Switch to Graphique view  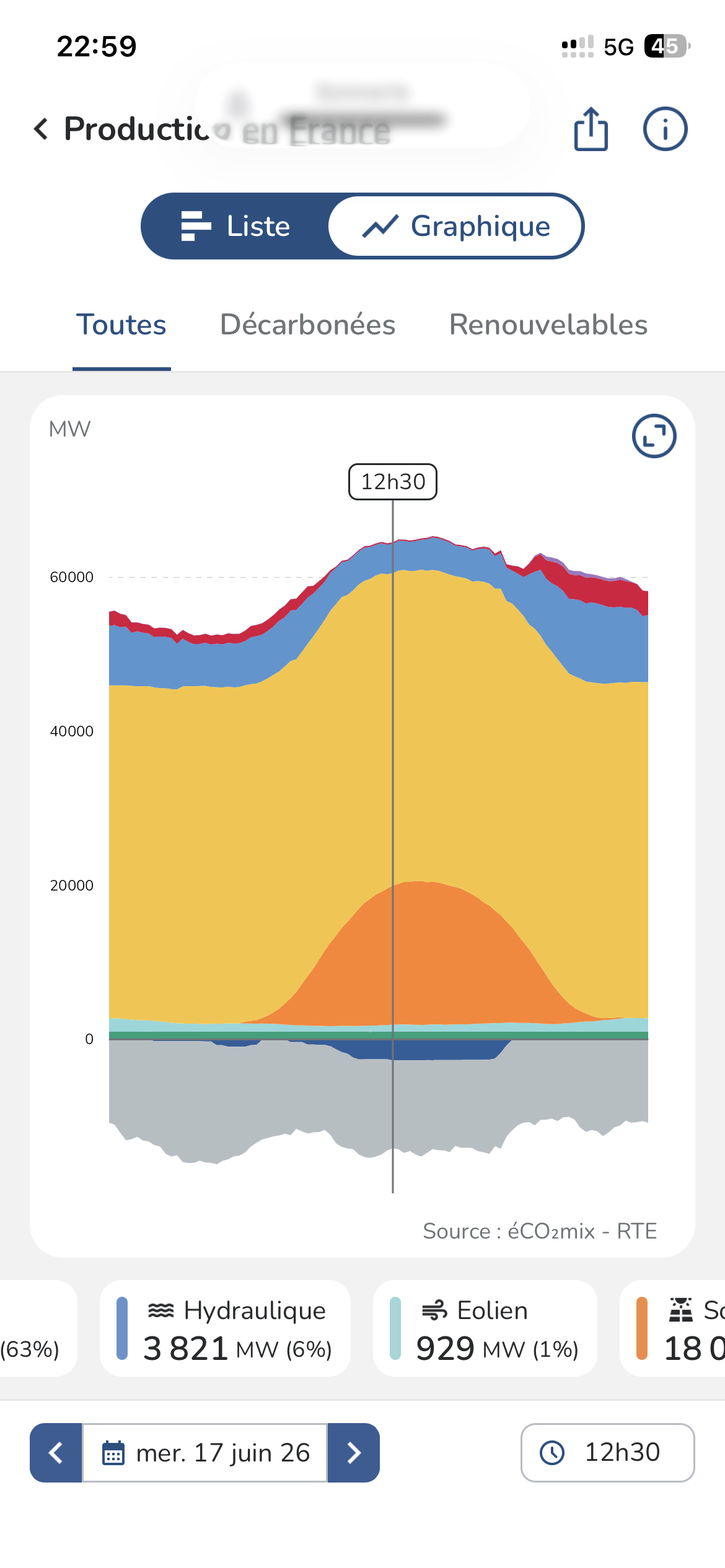click(x=456, y=226)
